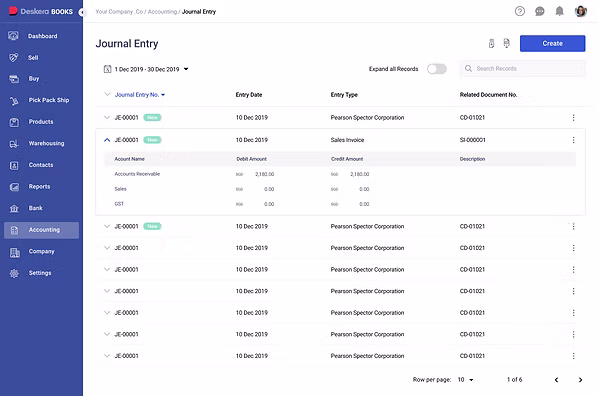Open the Accounting menu item
598x396 pixels.
[x=41, y=230]
